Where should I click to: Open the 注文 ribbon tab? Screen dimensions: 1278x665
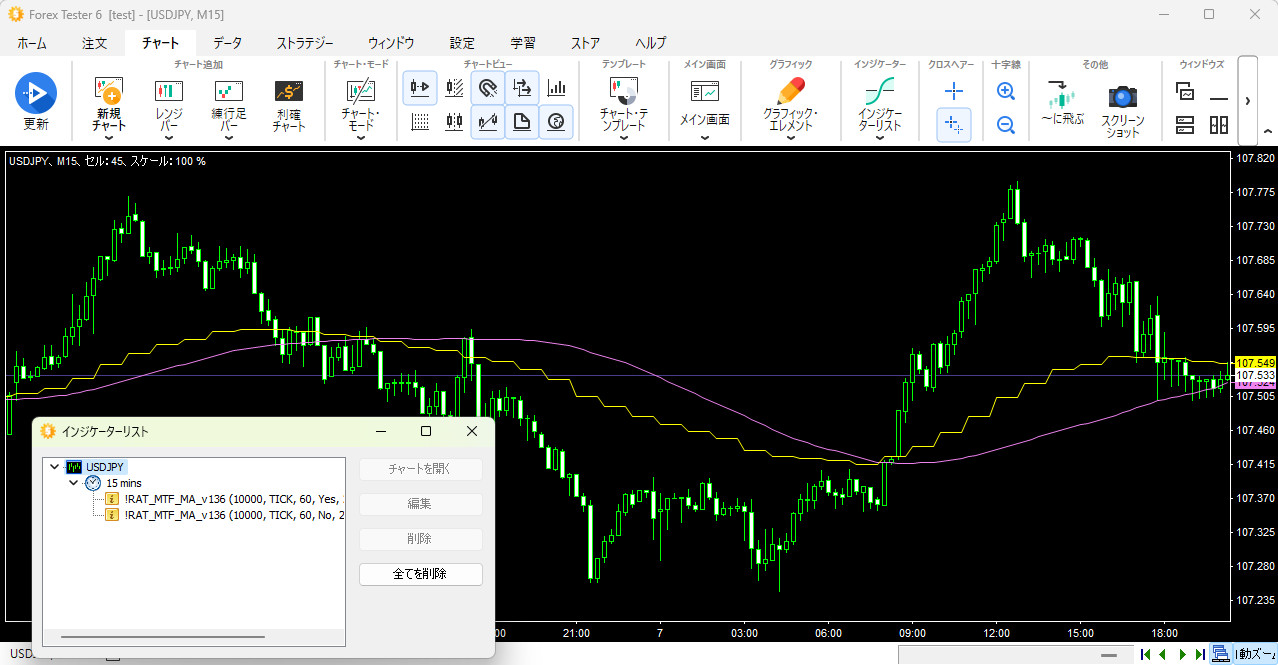coord(95,43)
